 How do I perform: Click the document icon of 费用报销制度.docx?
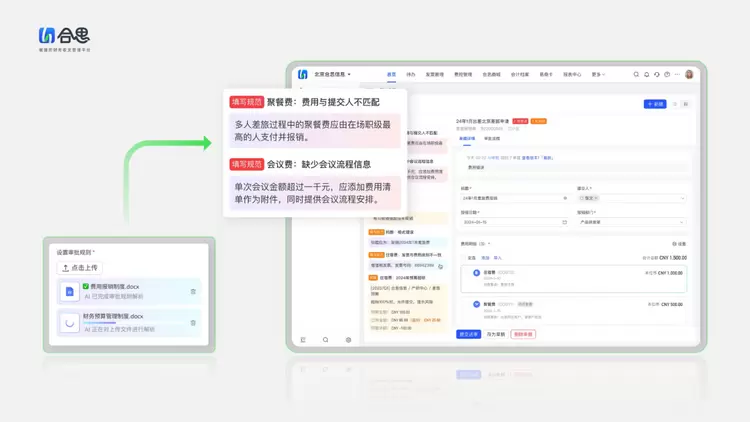point(70,292)
